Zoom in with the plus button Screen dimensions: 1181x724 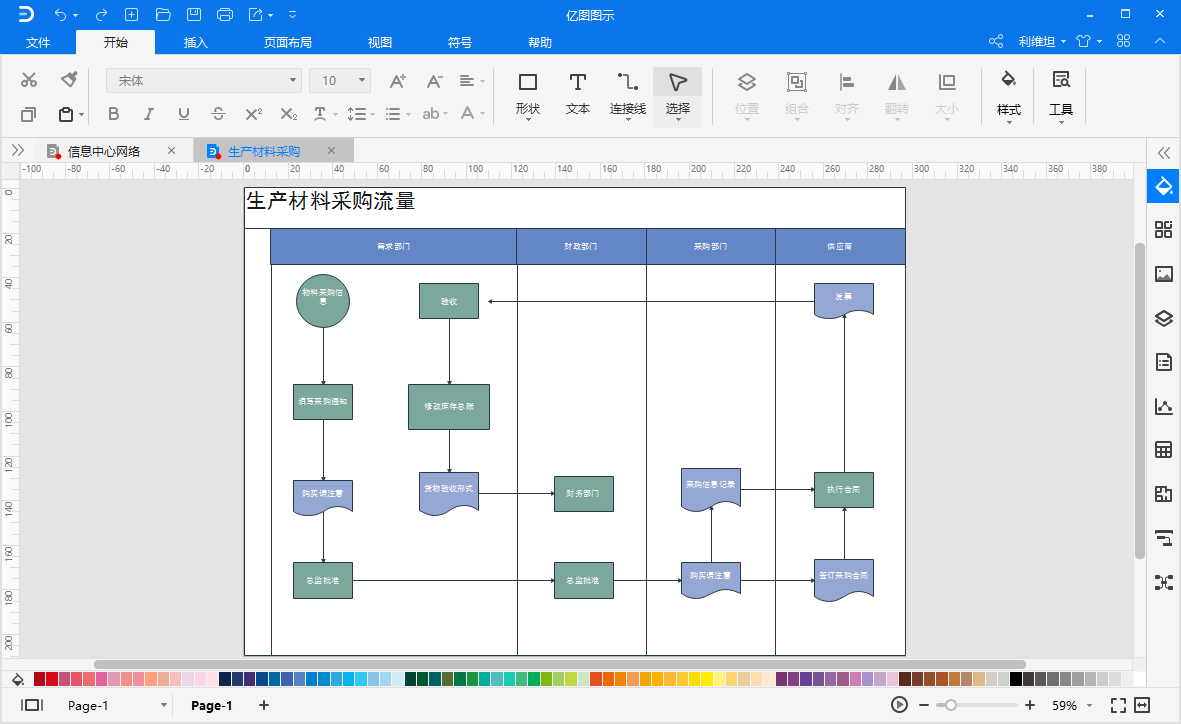[1030, 705]
